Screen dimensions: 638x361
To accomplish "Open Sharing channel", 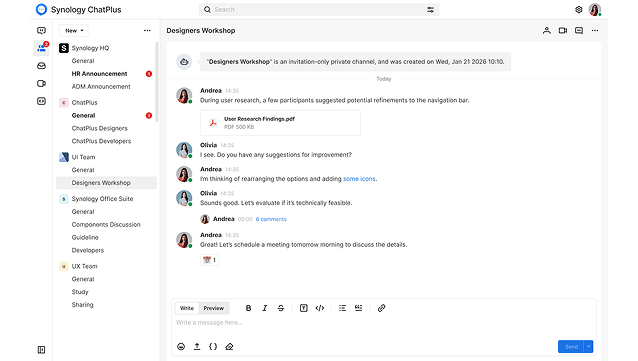I will (x=82, y=305).
